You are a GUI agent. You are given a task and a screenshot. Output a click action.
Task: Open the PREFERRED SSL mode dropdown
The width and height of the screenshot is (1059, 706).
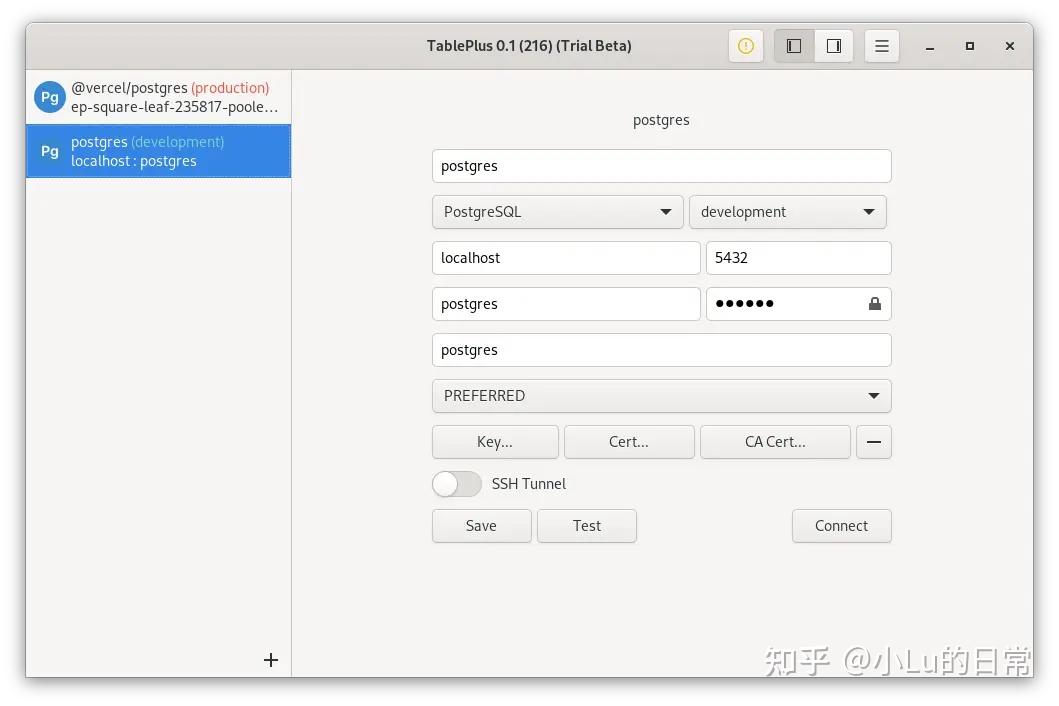pos(661,395)
